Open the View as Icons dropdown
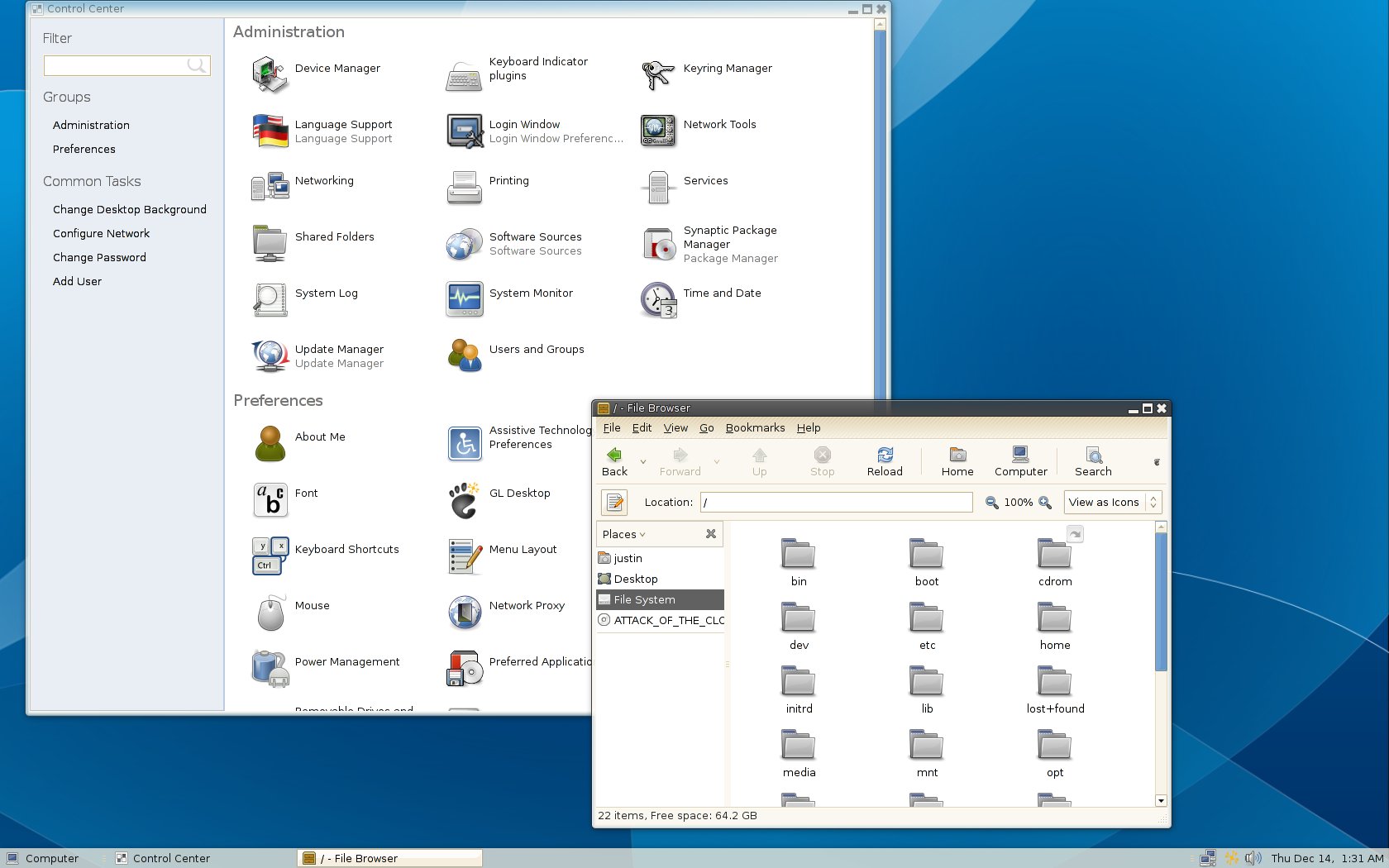 click(x=1112, y=502)
